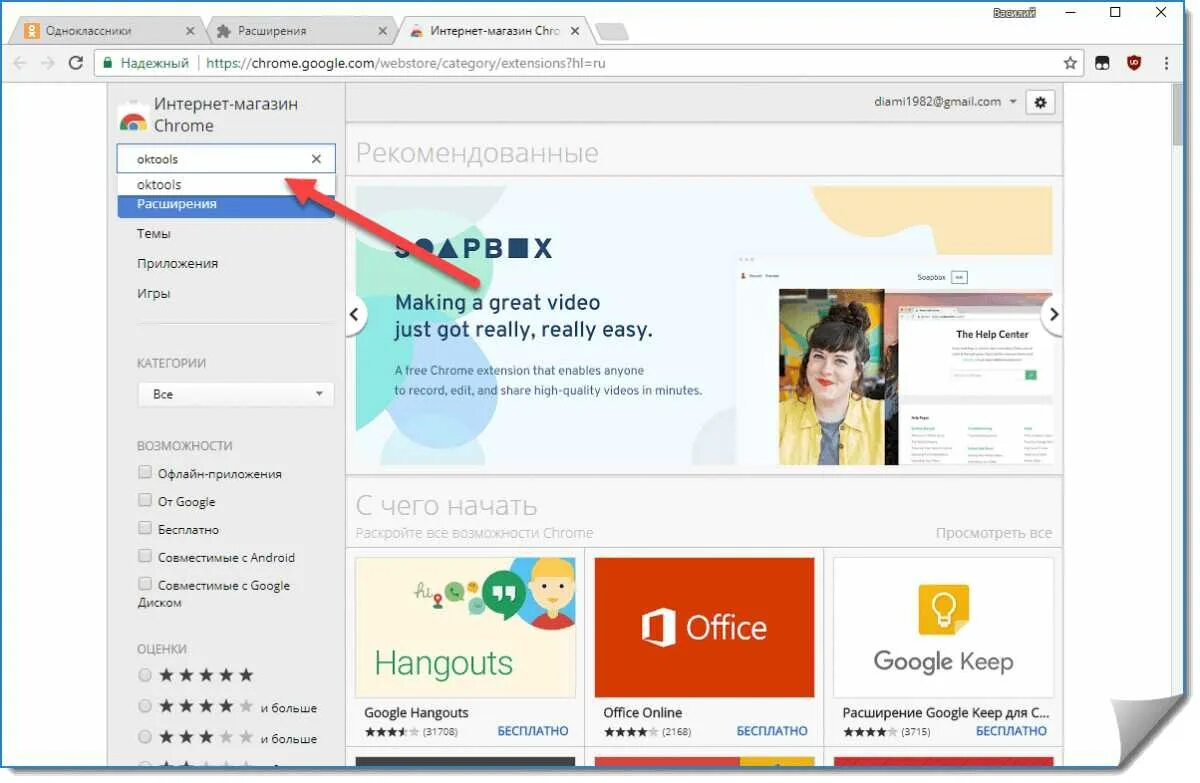Click БЕСПЛАТНО under Office Online

pyautogui.click(x=772, y=731)
